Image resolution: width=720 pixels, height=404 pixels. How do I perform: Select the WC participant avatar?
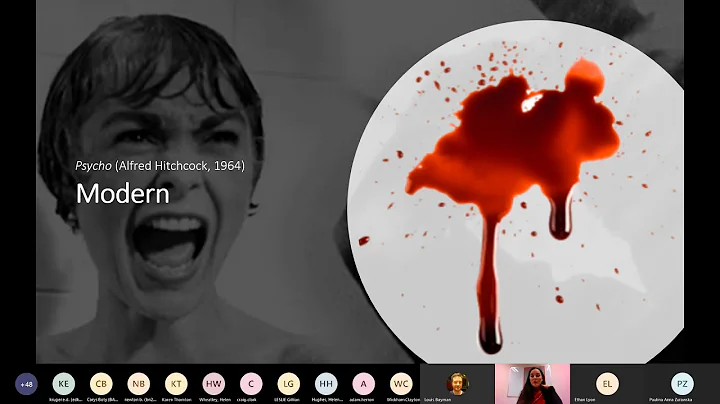(x=401, y=384)
